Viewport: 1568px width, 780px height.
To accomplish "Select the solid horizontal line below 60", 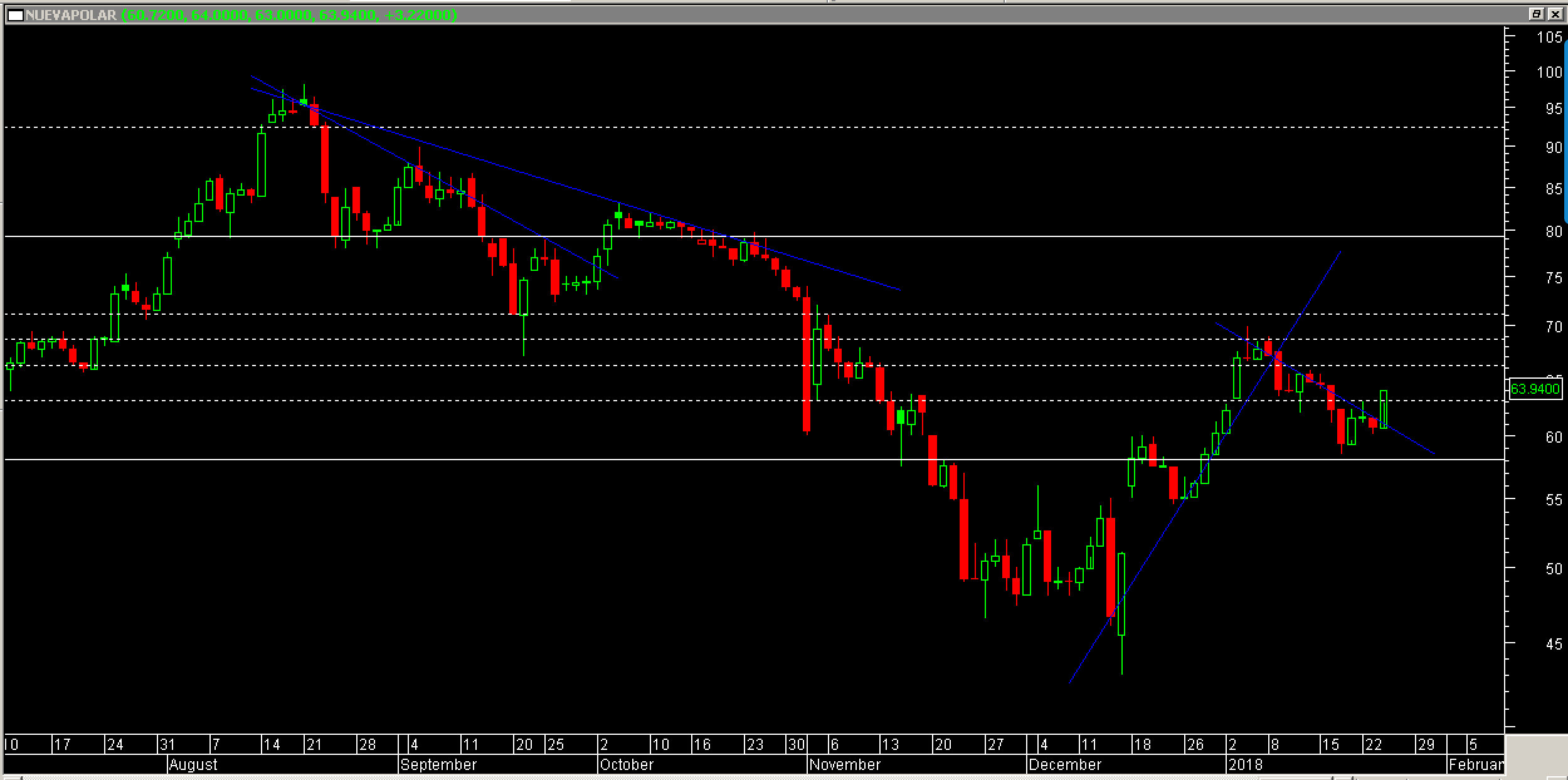I will coord(755,460).
